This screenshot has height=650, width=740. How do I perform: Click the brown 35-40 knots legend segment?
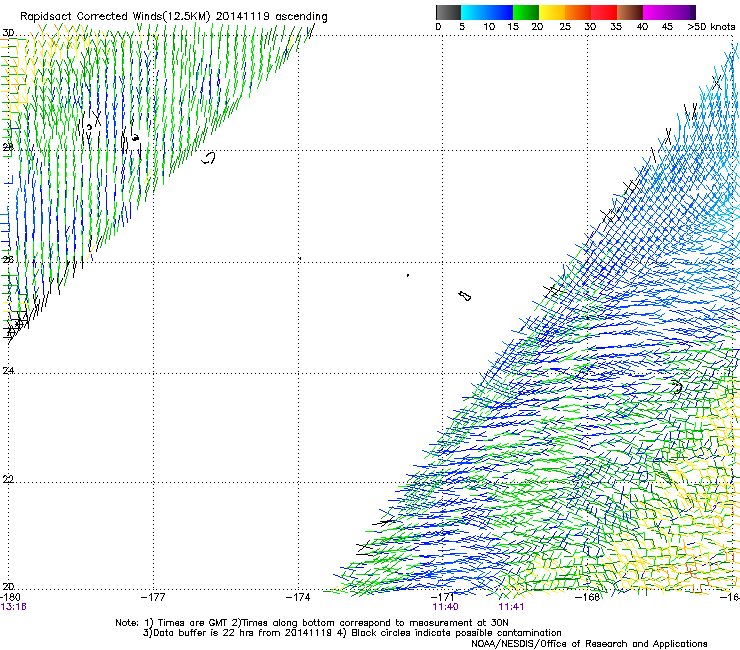[x=630, y=12]
